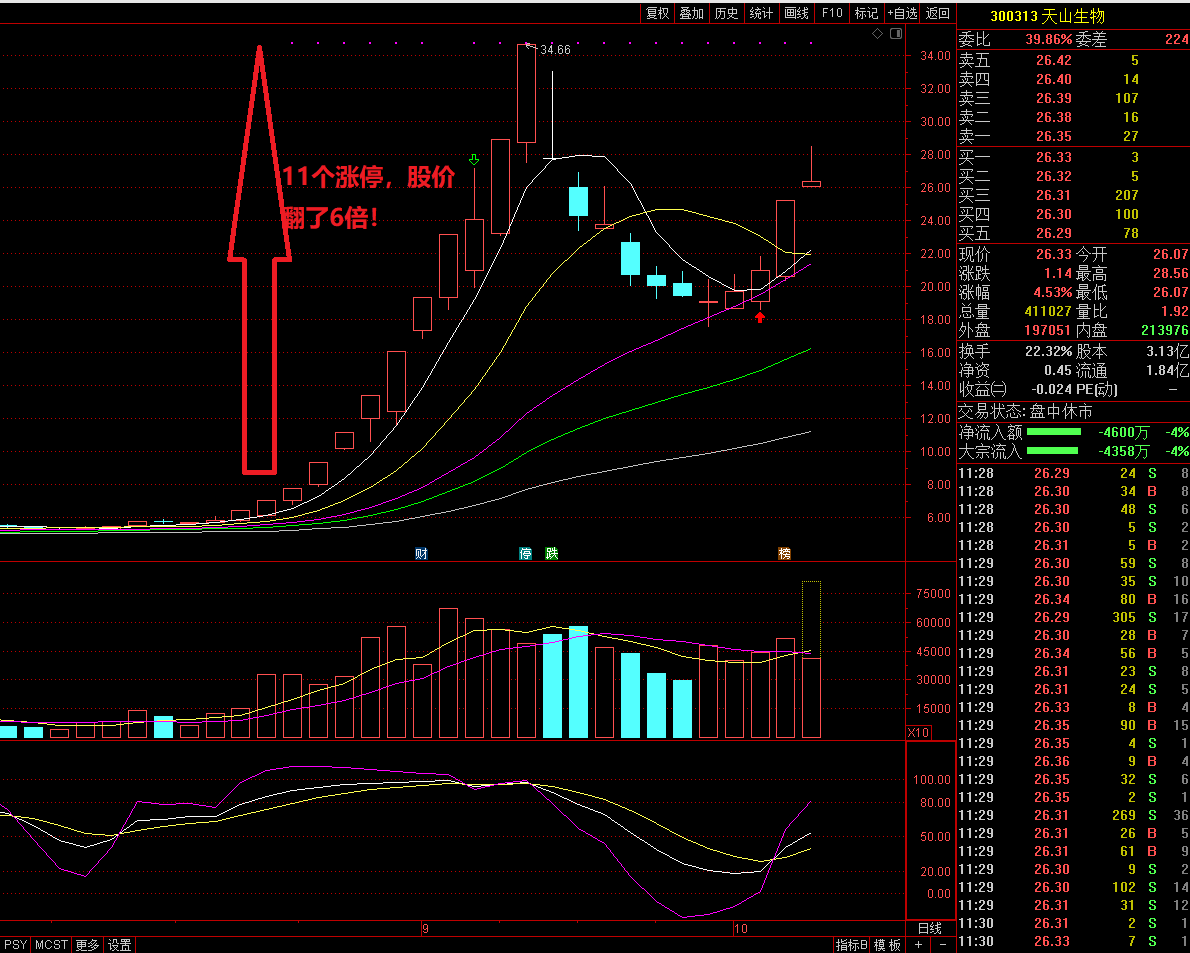This screenshot has width=1190, height=953.
Task: Add stock with +自选 button
Action: 901,13
